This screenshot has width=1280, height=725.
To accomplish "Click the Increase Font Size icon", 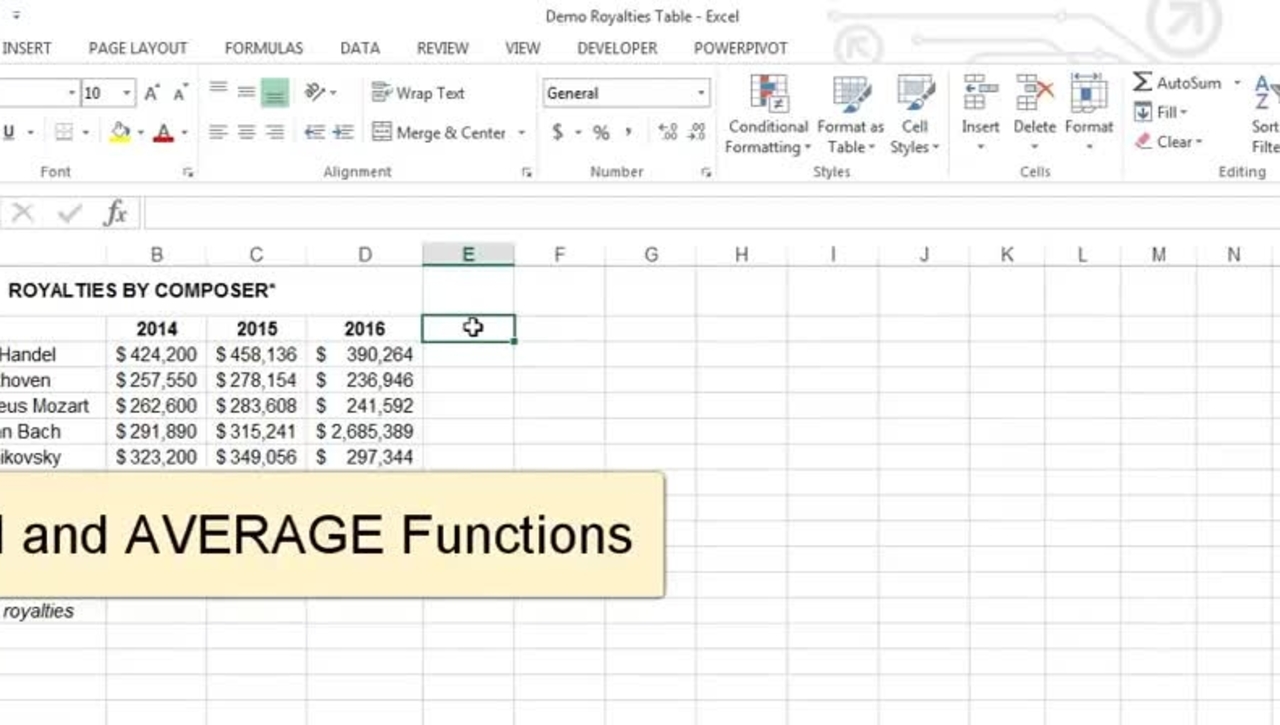I will click(153, 93).
